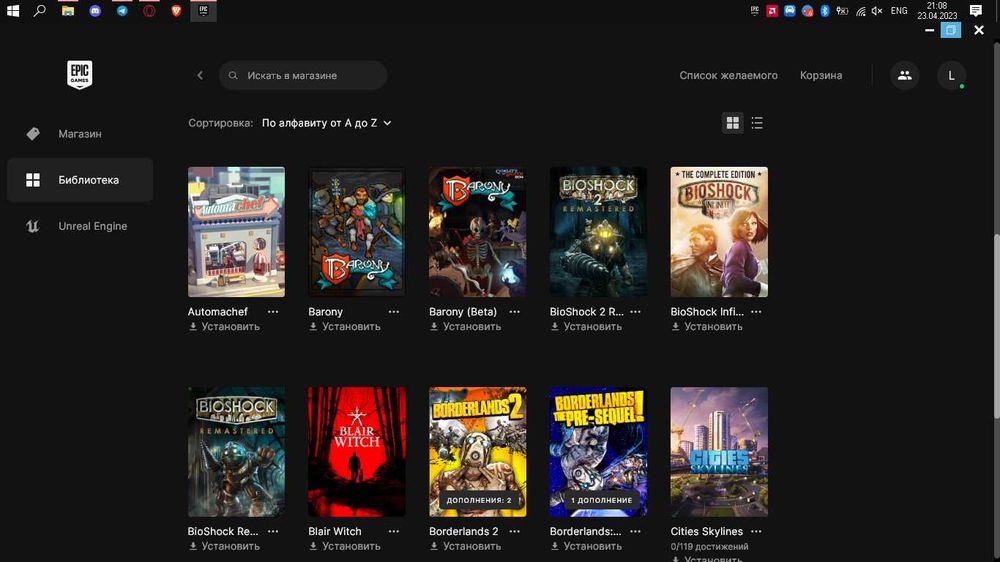The image size is (1000, 562).
Task: Open "Корзина" cart
Action: (x=821, y=75)
